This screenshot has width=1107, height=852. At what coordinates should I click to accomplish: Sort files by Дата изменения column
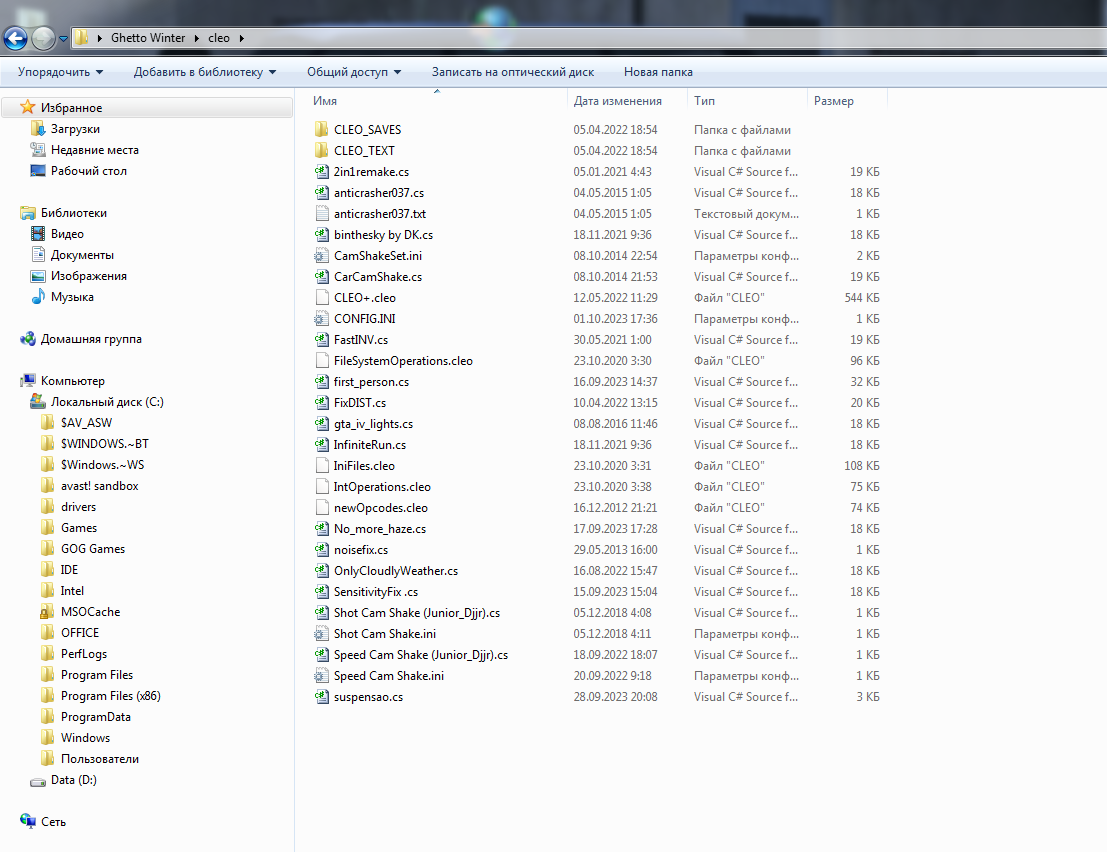click(x=617, y=101)
